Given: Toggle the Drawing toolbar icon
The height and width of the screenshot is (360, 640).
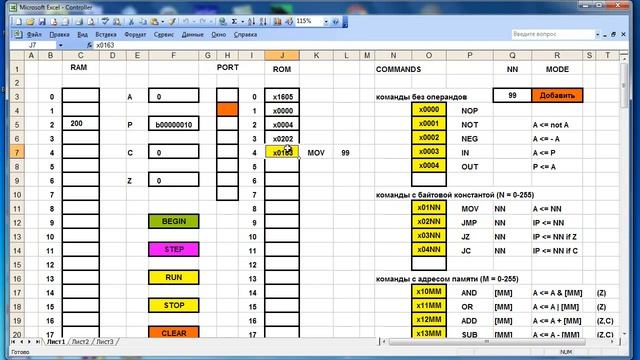Looking at the screenshot, I should (x=289, y=22).
